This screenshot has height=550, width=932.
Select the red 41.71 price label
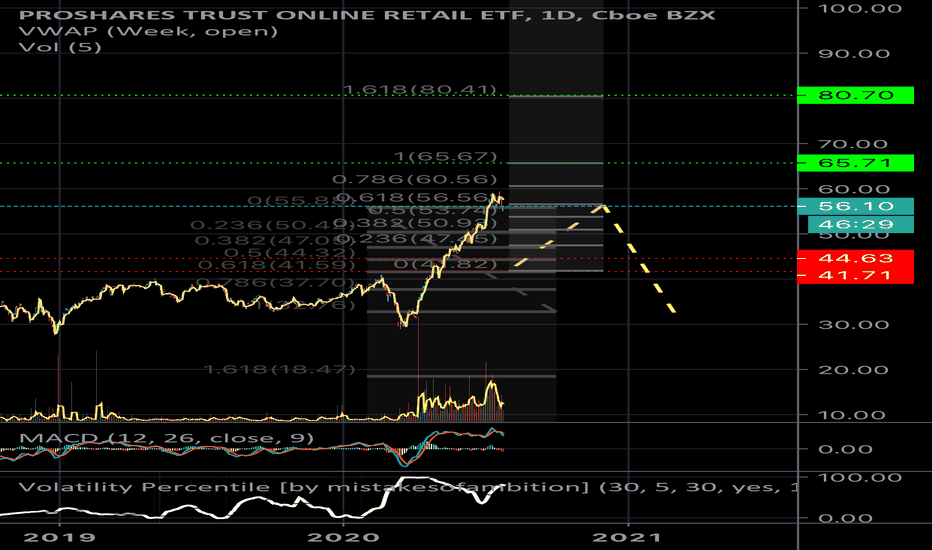[855, 275]
